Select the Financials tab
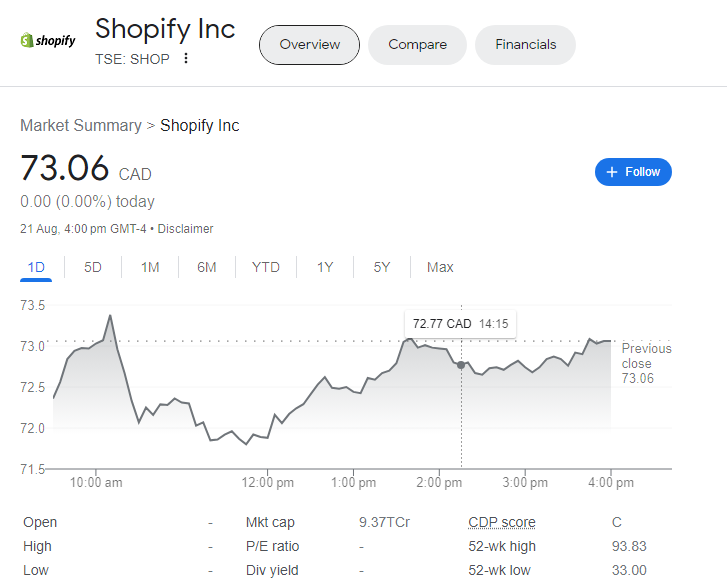The image size is (727, 584). pyautogui.click(x=525, y=45)
